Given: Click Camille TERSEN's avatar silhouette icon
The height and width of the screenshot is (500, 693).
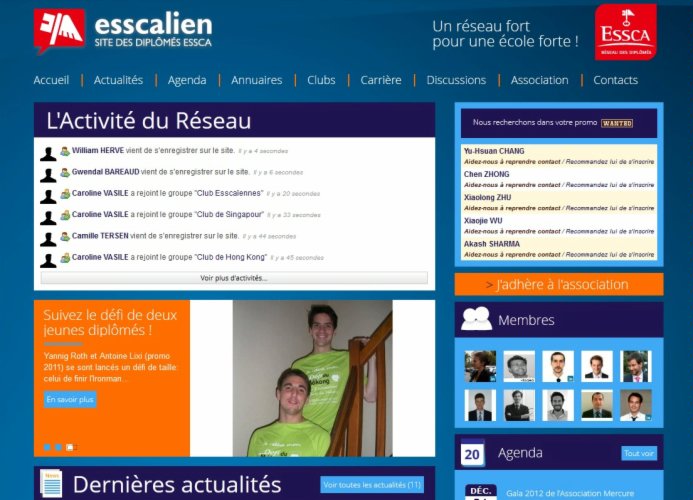Looking at the screenshot, I should [x=48, y=239].
